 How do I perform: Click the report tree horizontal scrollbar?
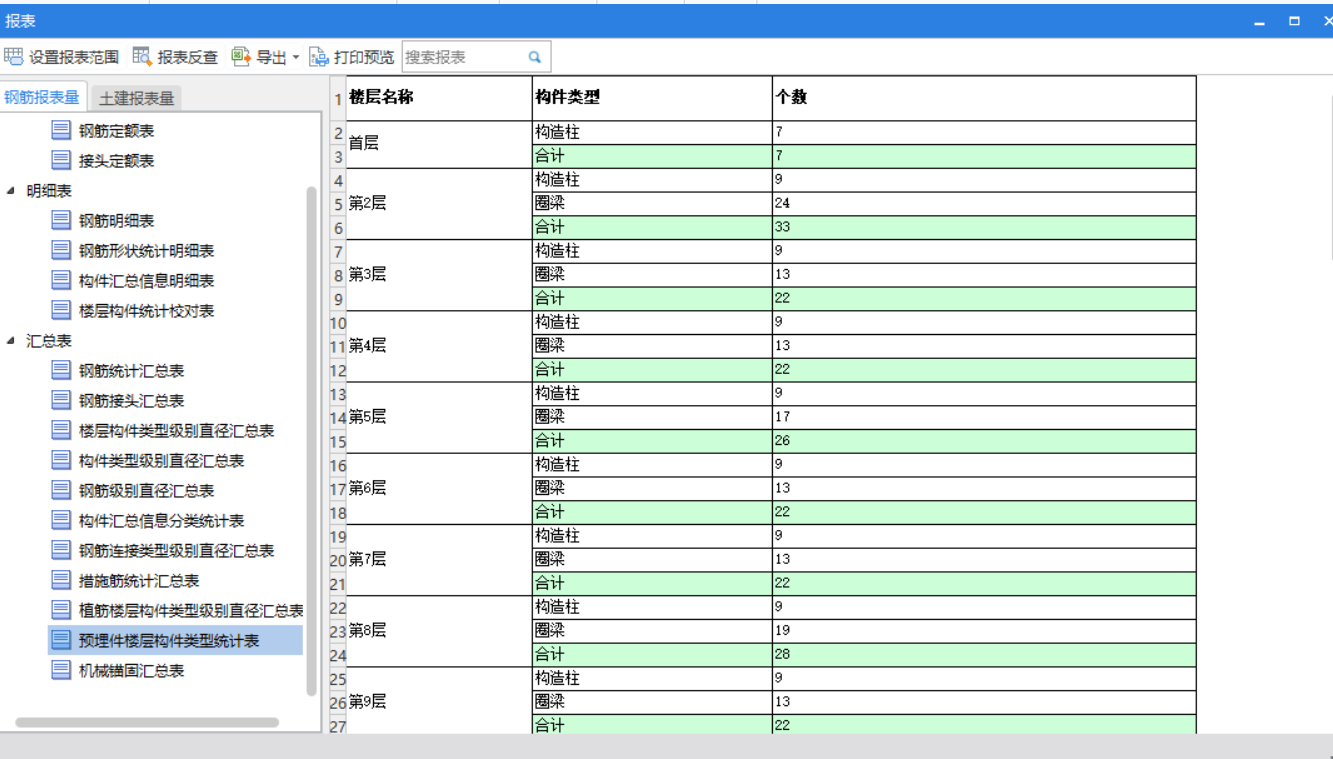[x=147, y=722]
